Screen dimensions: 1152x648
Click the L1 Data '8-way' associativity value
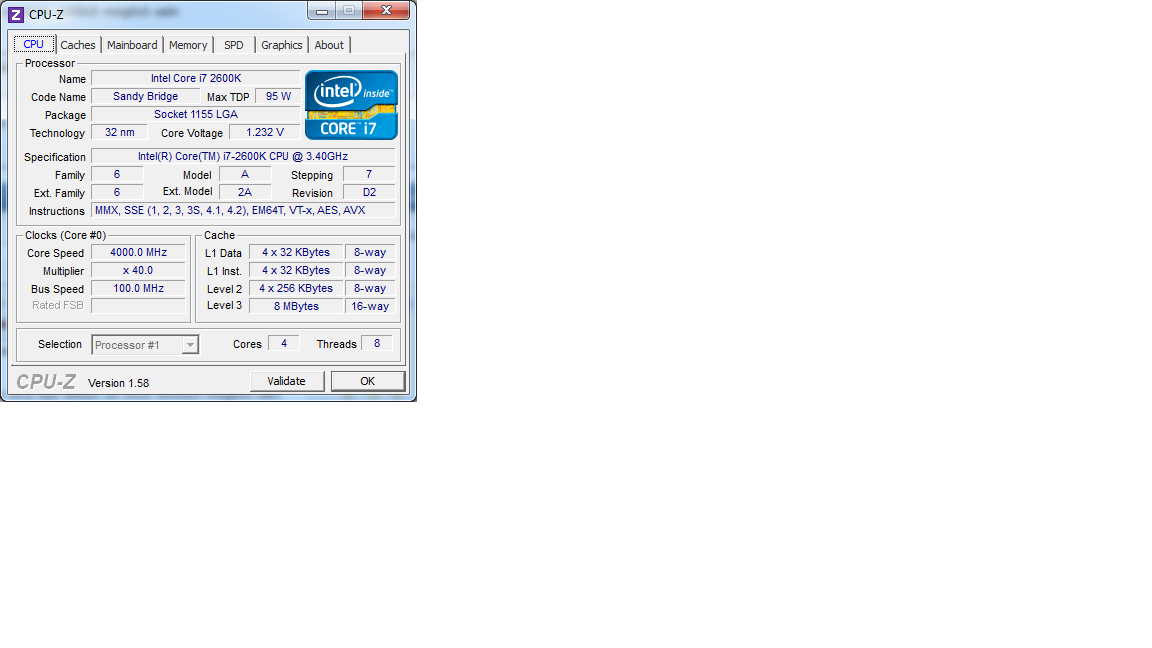pyautogui.click(x=370, y=252)
